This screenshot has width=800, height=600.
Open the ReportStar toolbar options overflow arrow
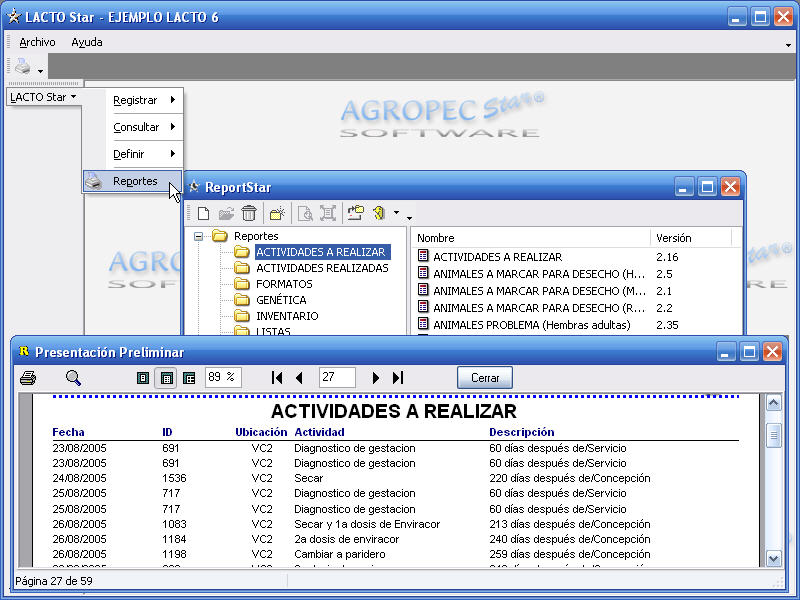409,218
